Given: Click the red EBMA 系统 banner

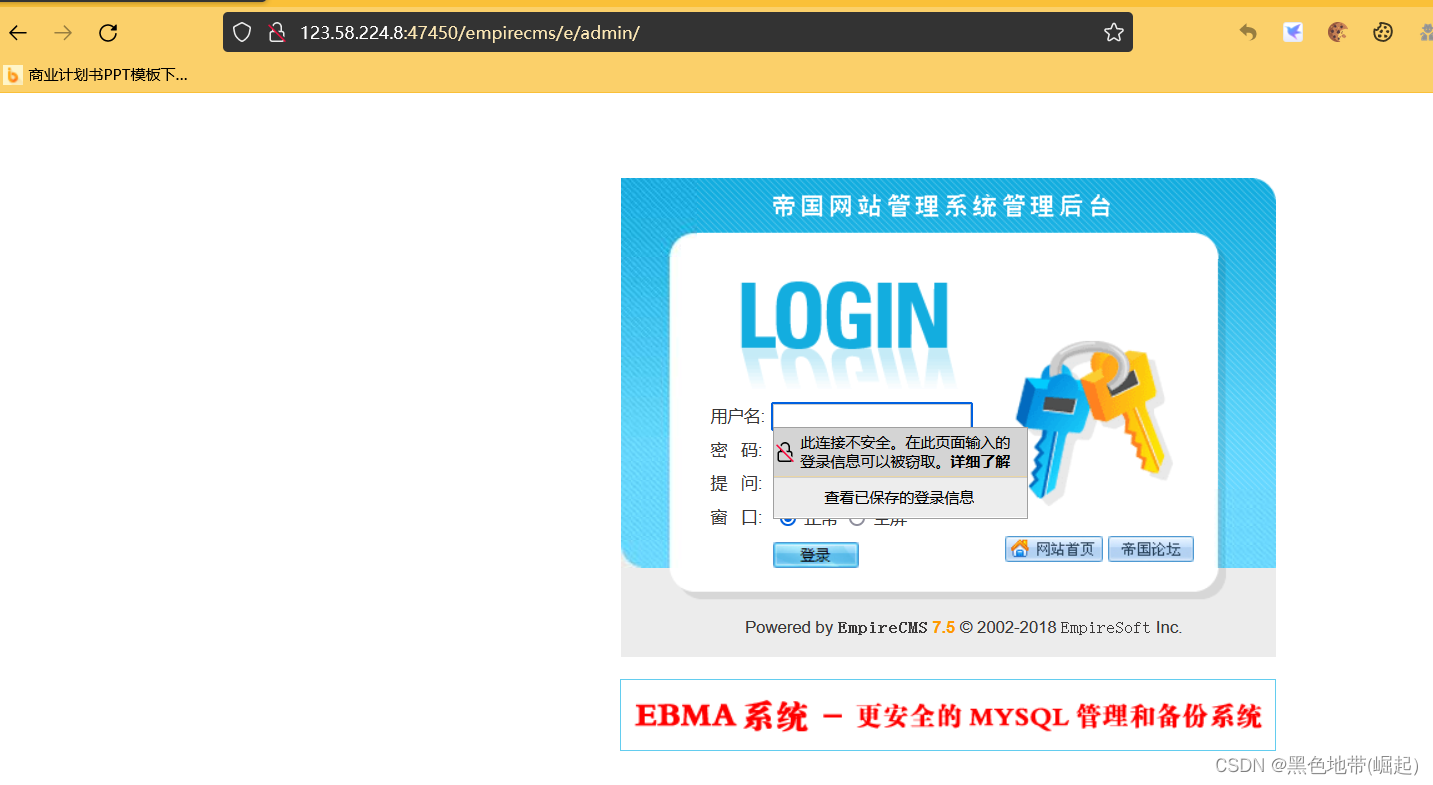Looking at the screenshot, I should 947,714.
